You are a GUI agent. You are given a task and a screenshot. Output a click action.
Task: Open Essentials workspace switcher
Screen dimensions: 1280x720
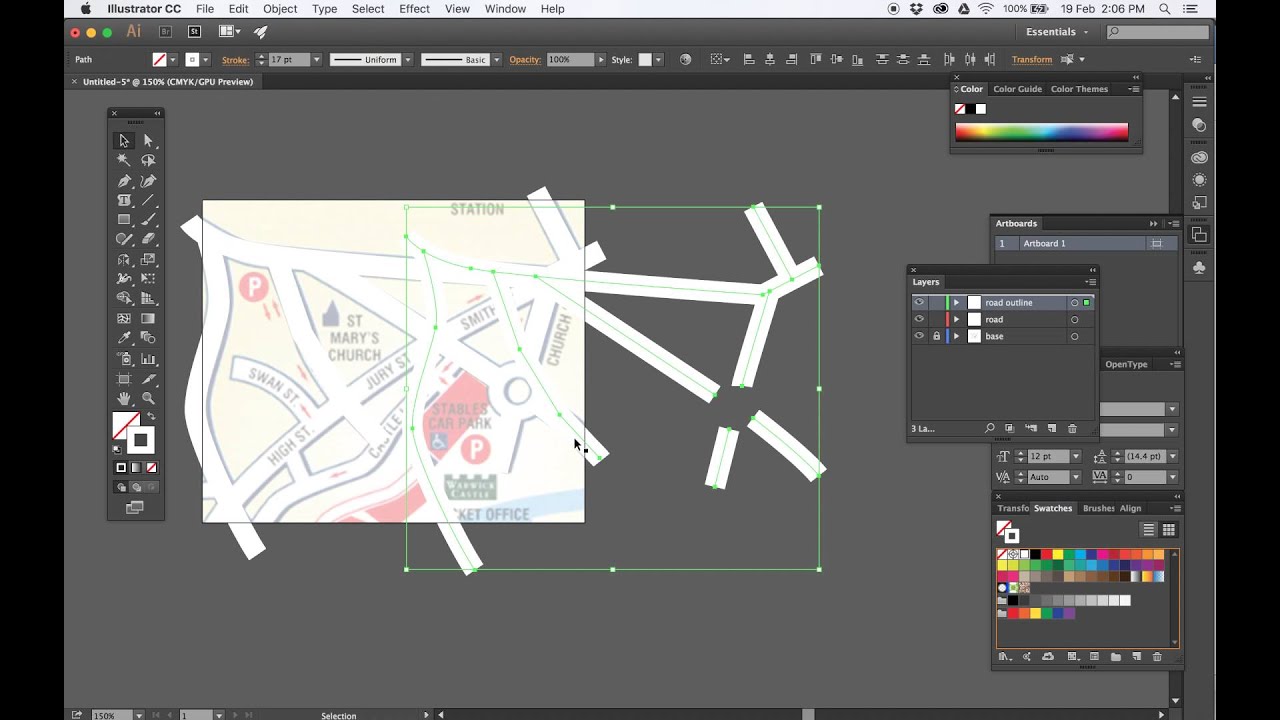tap(1057, 32)
